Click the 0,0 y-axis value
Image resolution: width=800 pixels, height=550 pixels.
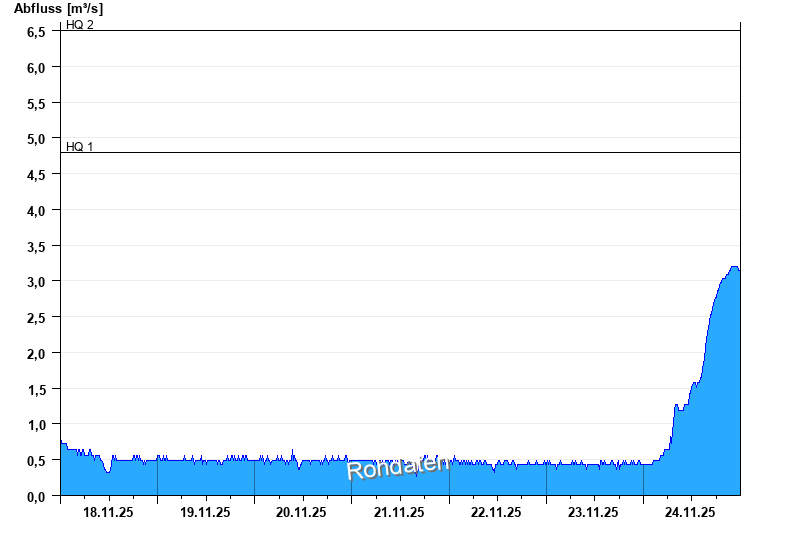36,496
